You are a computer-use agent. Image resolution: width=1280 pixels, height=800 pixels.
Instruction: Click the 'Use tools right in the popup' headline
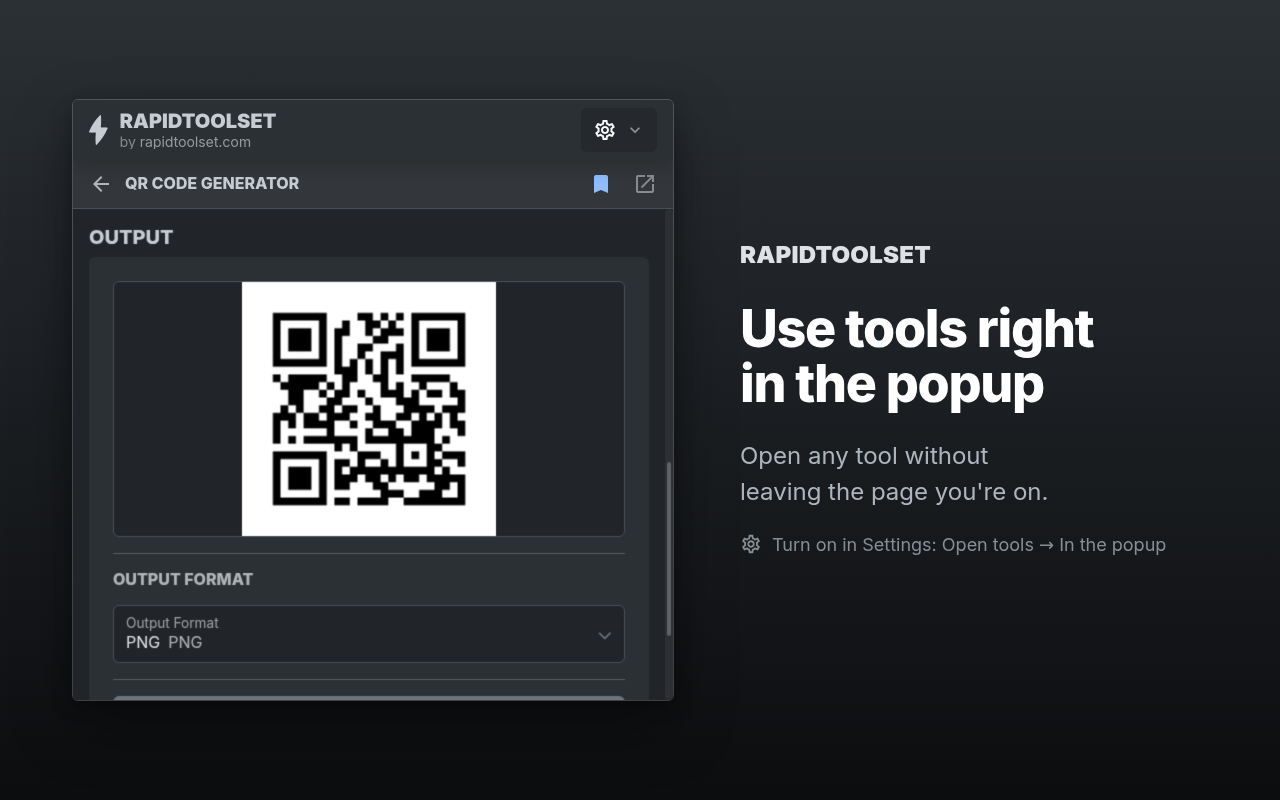[x=917, y=356]
